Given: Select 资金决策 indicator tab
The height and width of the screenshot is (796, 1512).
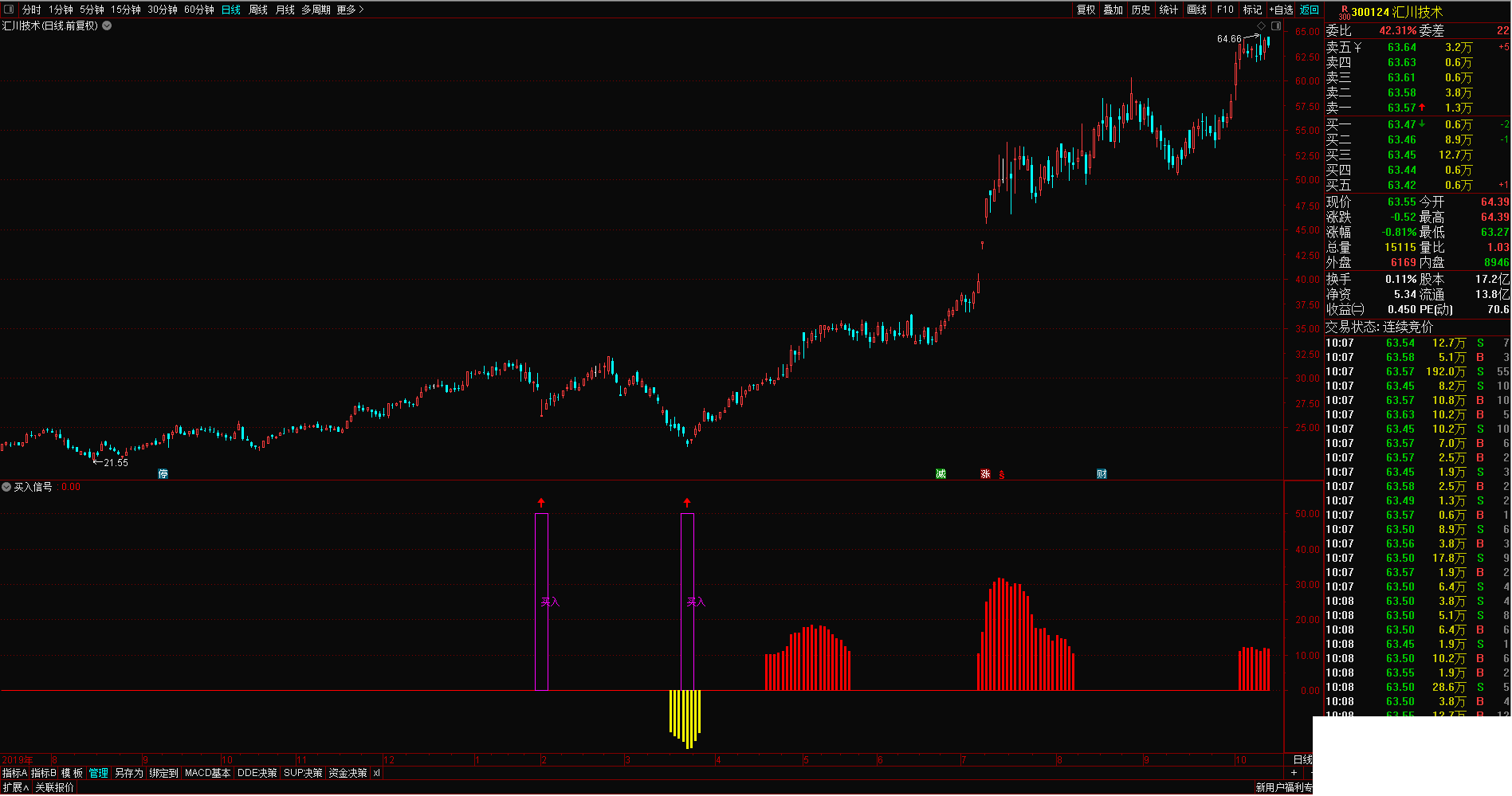Looking at the screenshot, I should (x=348, y=773).
